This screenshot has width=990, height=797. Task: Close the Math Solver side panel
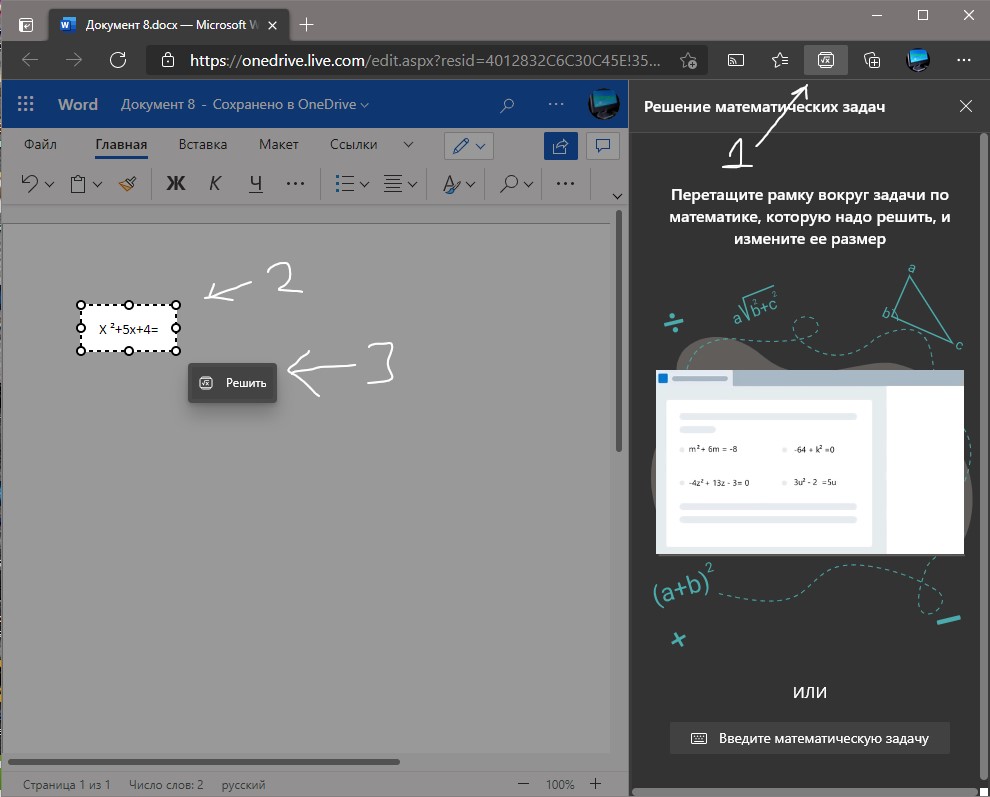point(965,106)
